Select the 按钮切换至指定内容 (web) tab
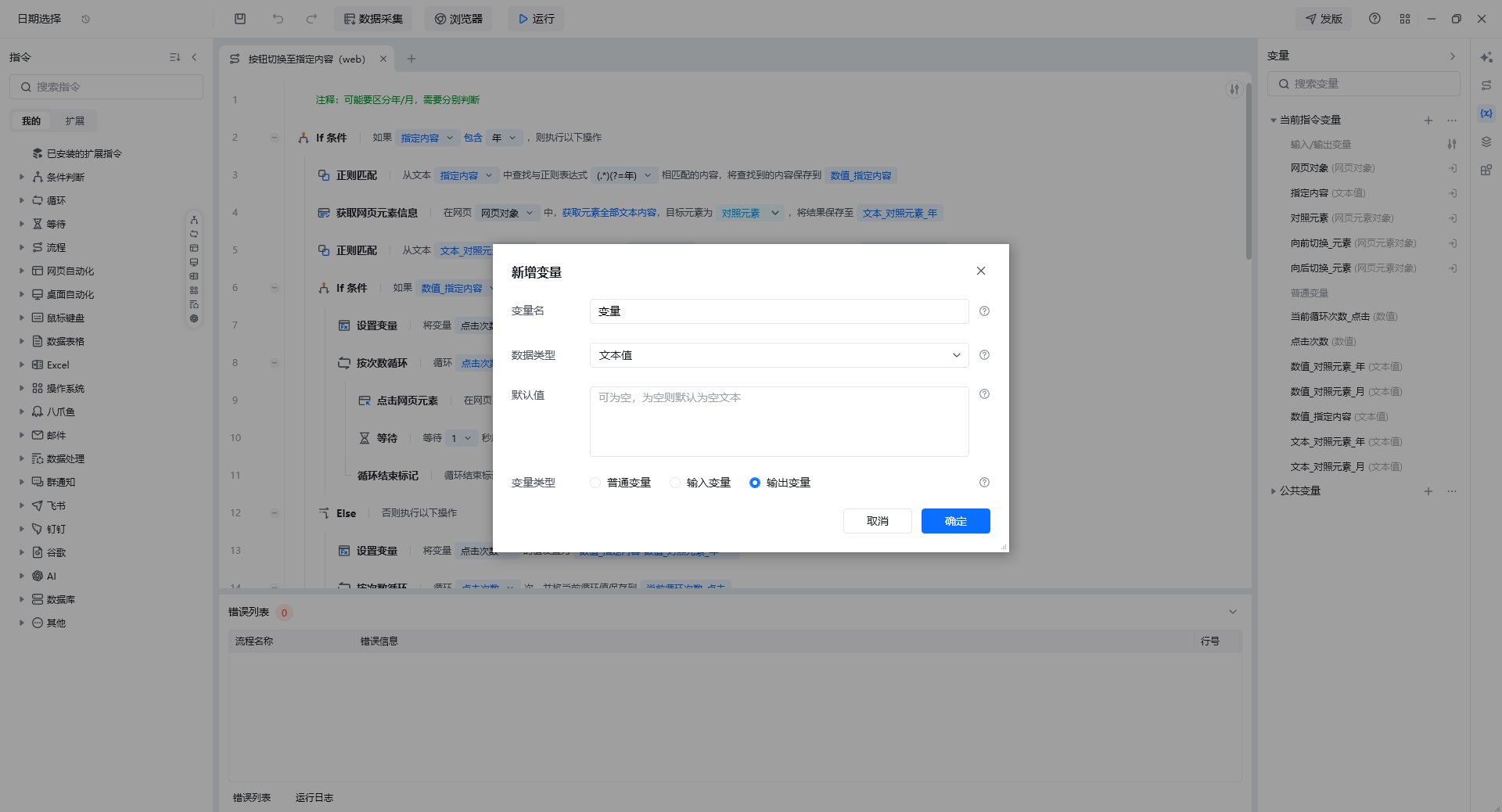1502x812 pixels. [307, 59]
